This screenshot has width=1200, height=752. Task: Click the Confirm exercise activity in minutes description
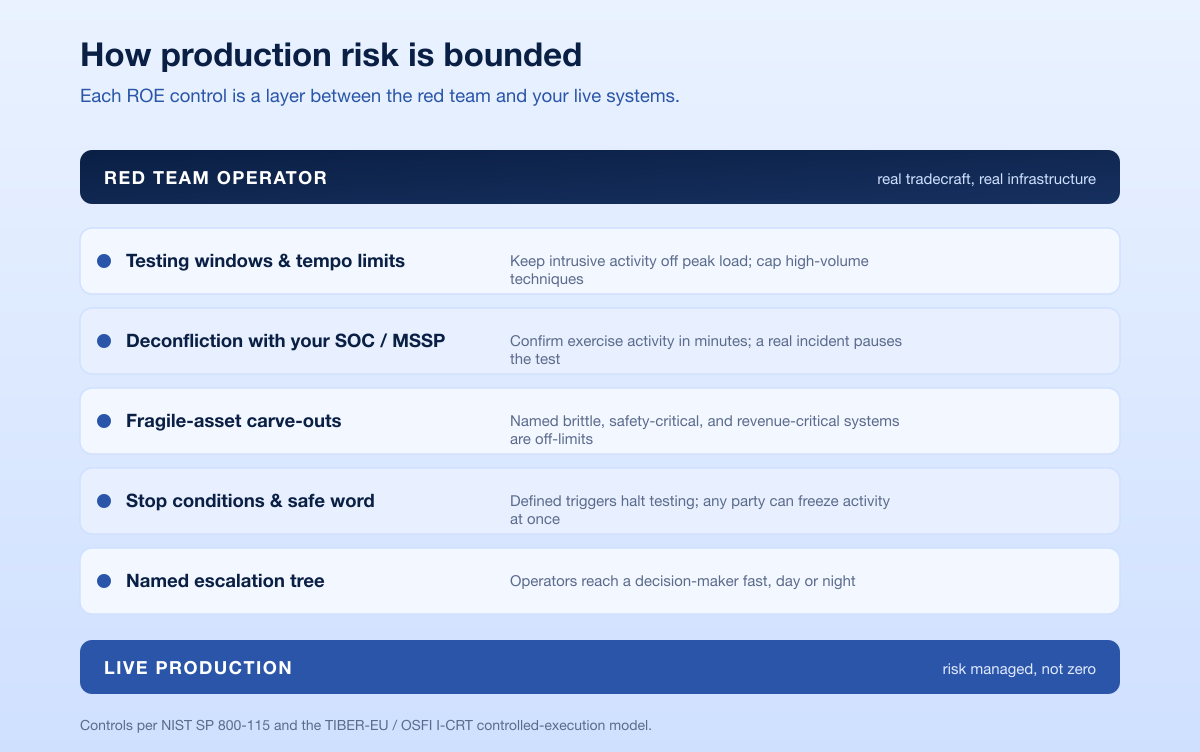click(x=706, y=350)
